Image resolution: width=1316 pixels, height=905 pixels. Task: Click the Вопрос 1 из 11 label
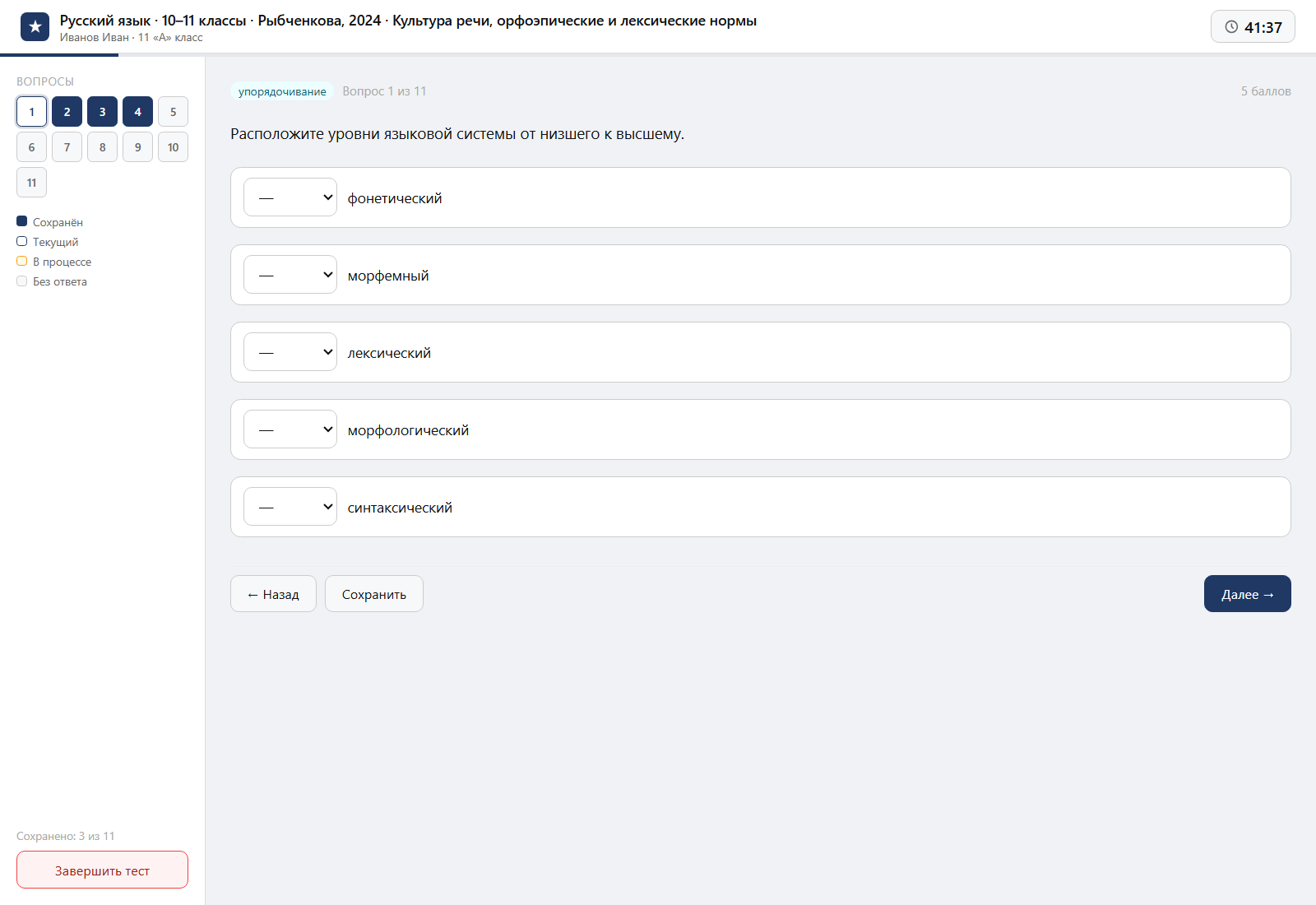384,91
